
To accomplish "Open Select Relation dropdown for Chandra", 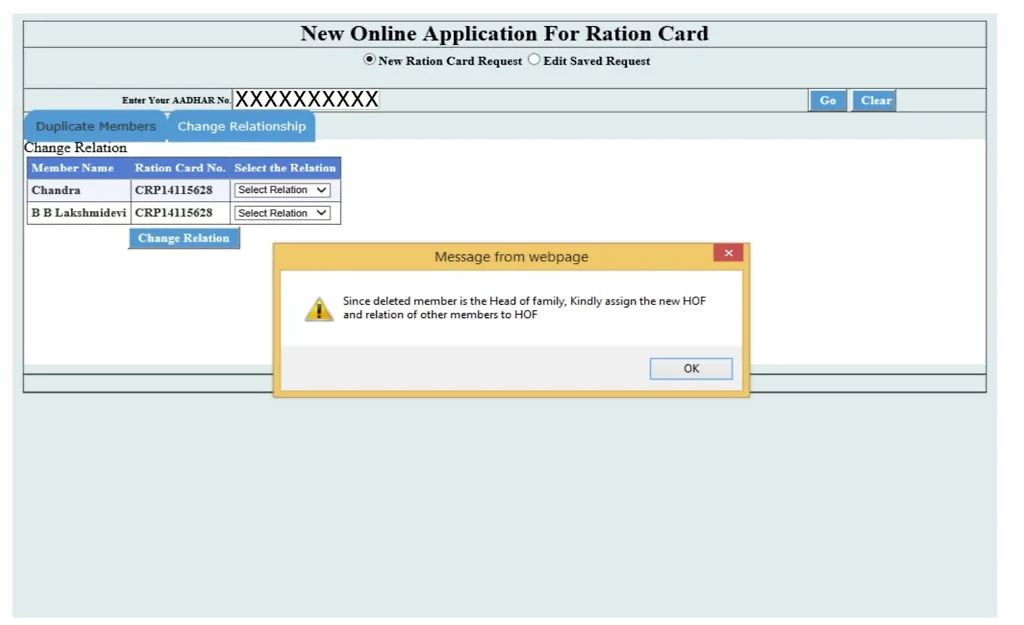I will click(x=282, y=190).
